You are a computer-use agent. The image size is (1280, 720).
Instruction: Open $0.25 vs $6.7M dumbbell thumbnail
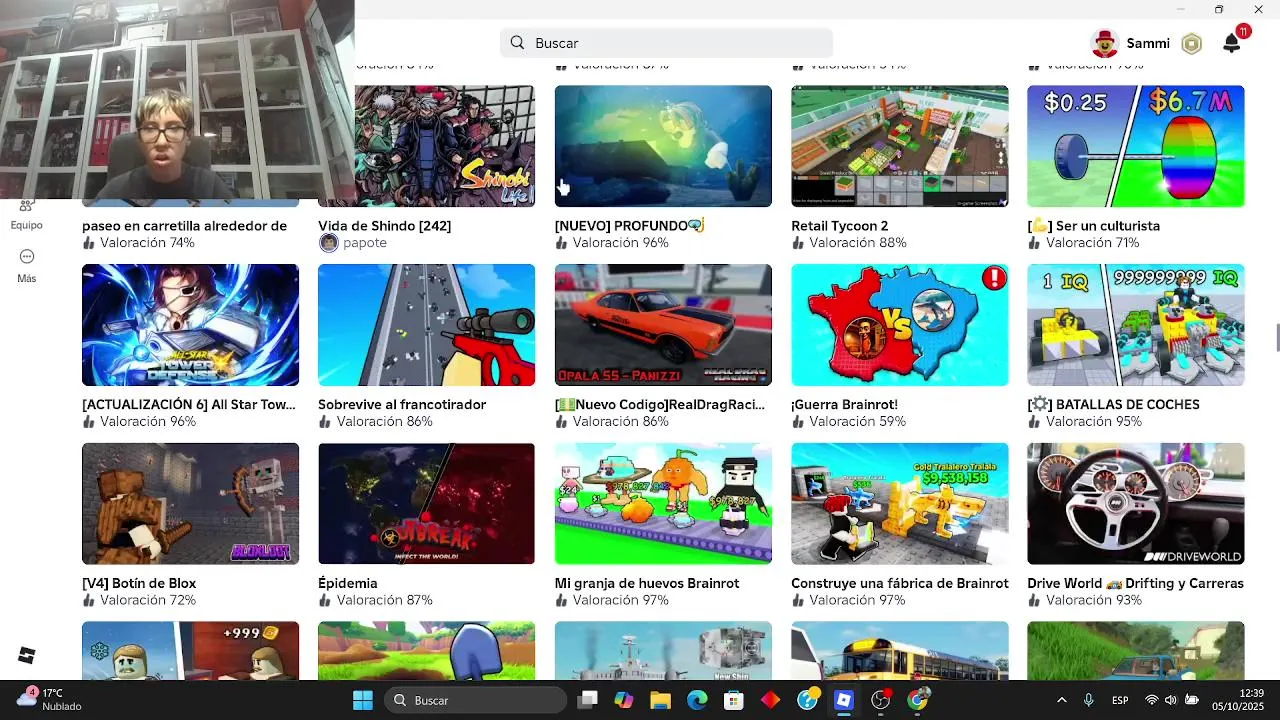[x=1136, y=146]
